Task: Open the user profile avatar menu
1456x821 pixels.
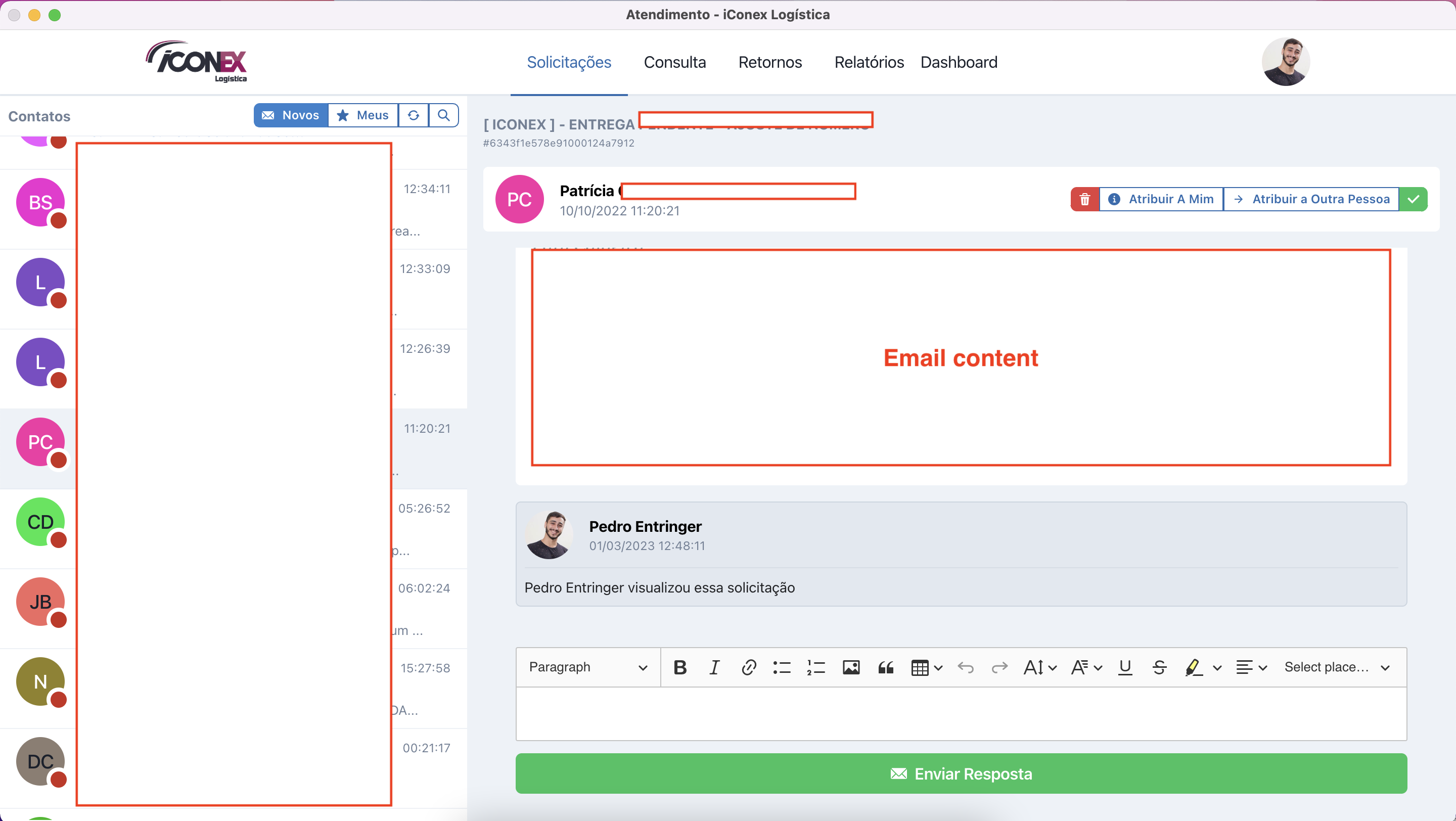Action: pyautogui.click(x=1285, y=62)
